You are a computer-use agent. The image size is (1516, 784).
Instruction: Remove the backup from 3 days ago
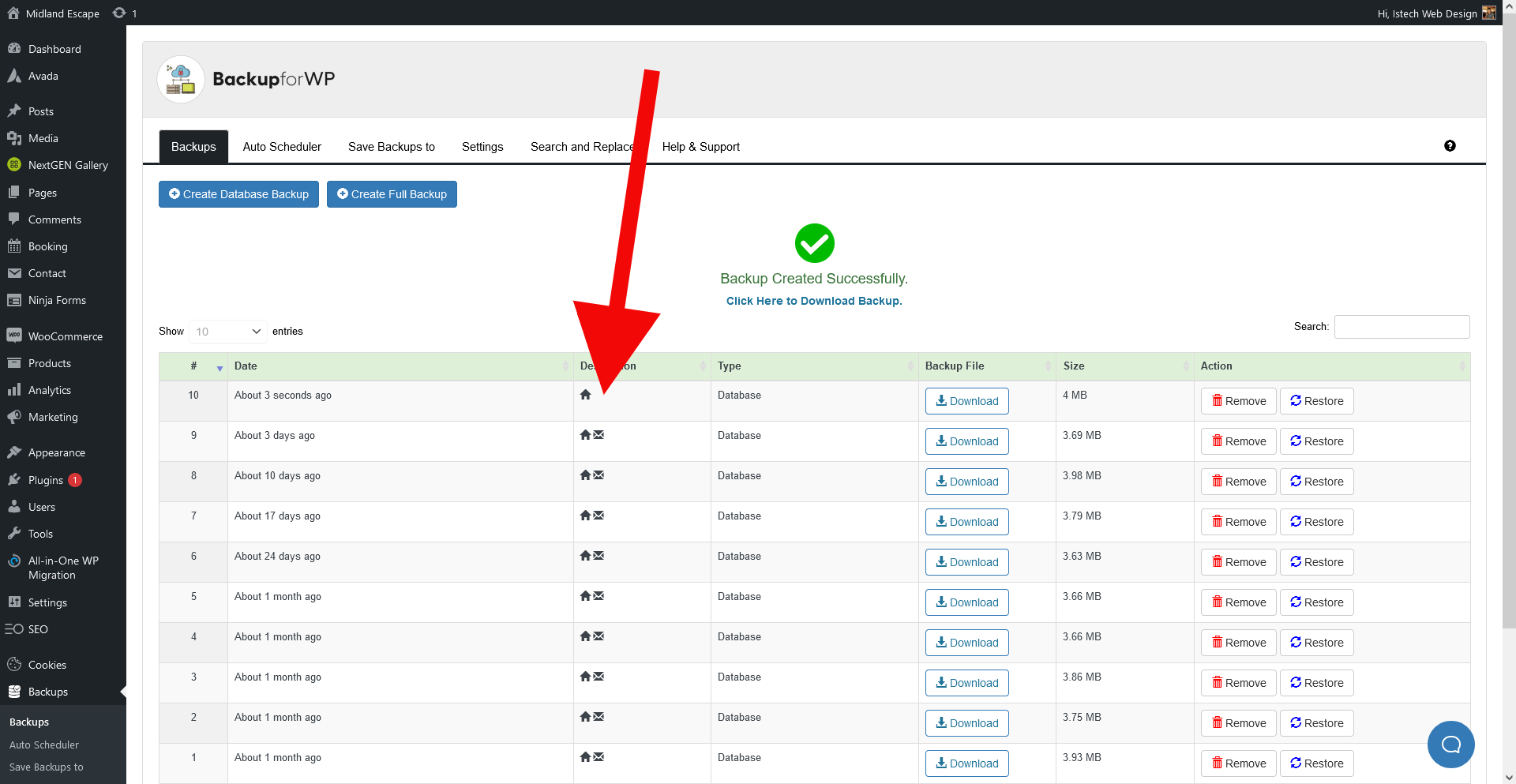(x=1239, y=441)
